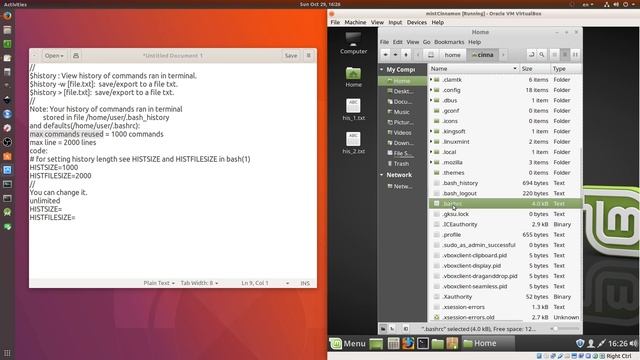Screen dimensions: 640x360
Task: Open Plain Text language dropdown
Action: [x=159, y=283]
